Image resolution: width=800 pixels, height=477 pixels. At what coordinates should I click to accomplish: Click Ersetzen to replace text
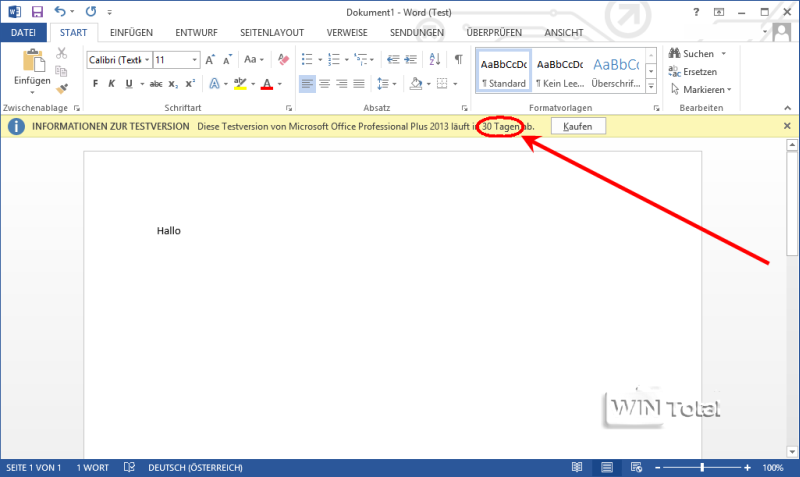[693, 71]
